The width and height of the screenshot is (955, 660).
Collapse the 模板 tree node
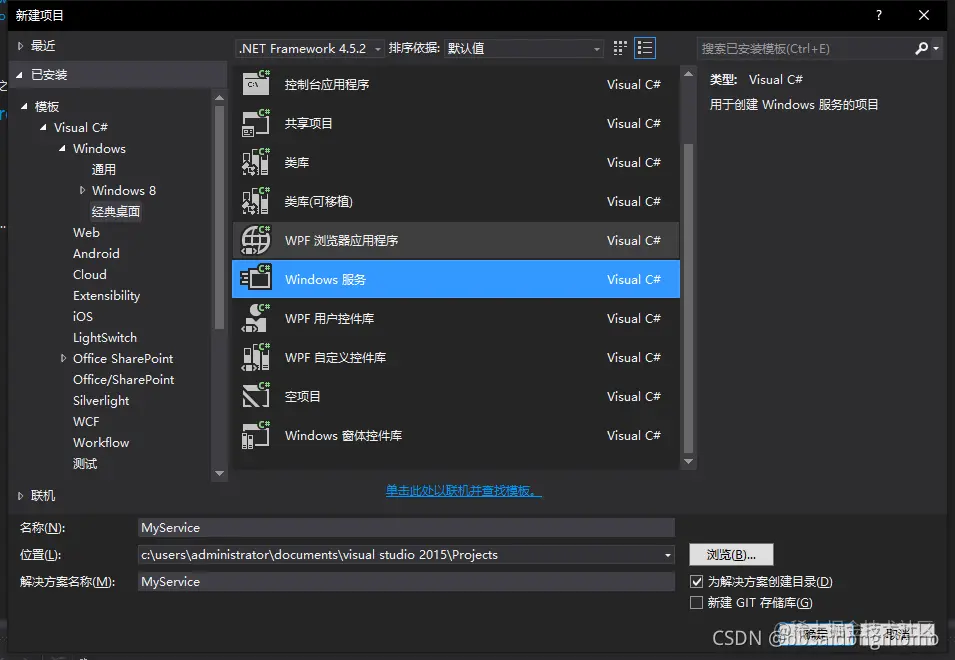(24, 107)
